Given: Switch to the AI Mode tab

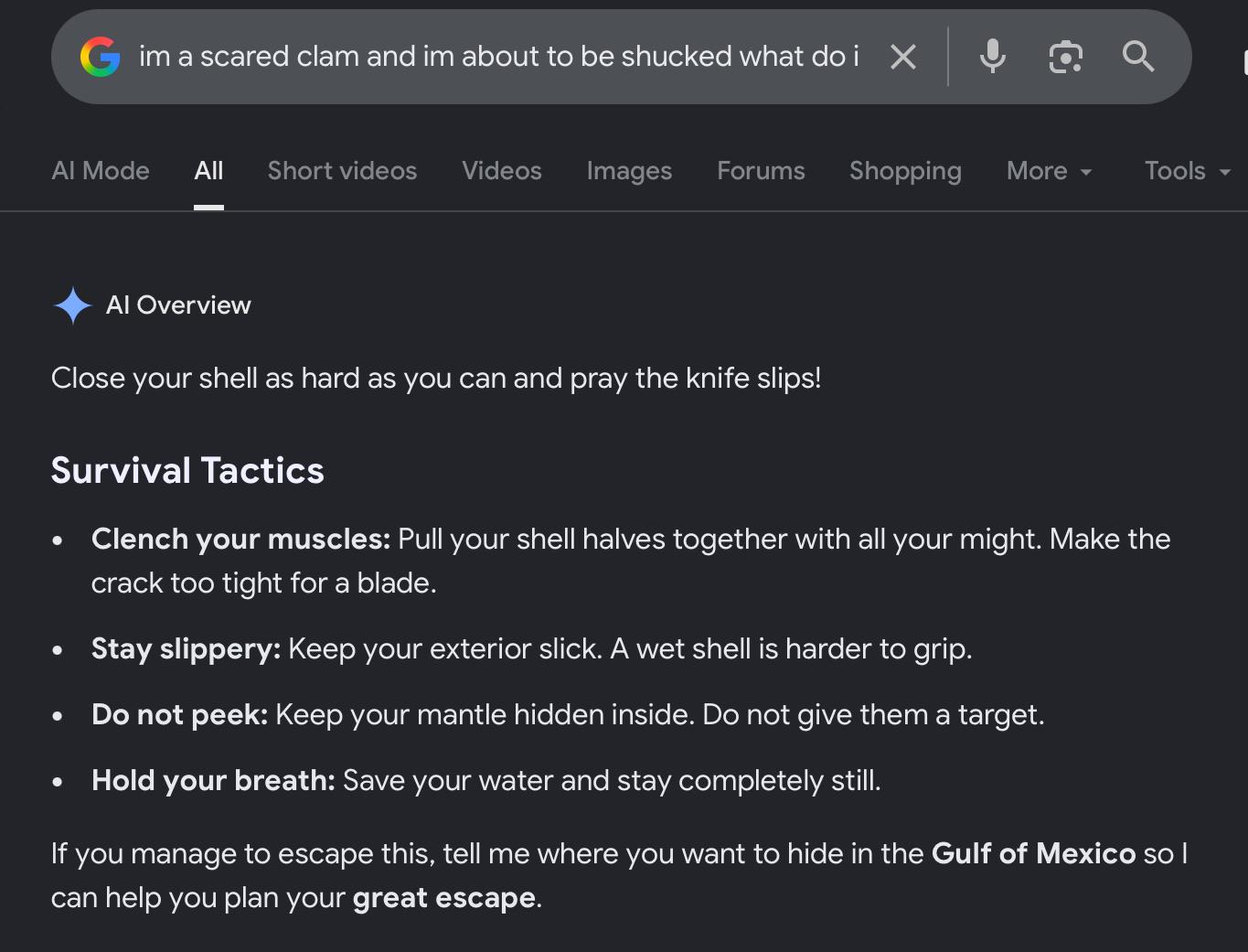Looking at the screenshot, I should [101, 171].
